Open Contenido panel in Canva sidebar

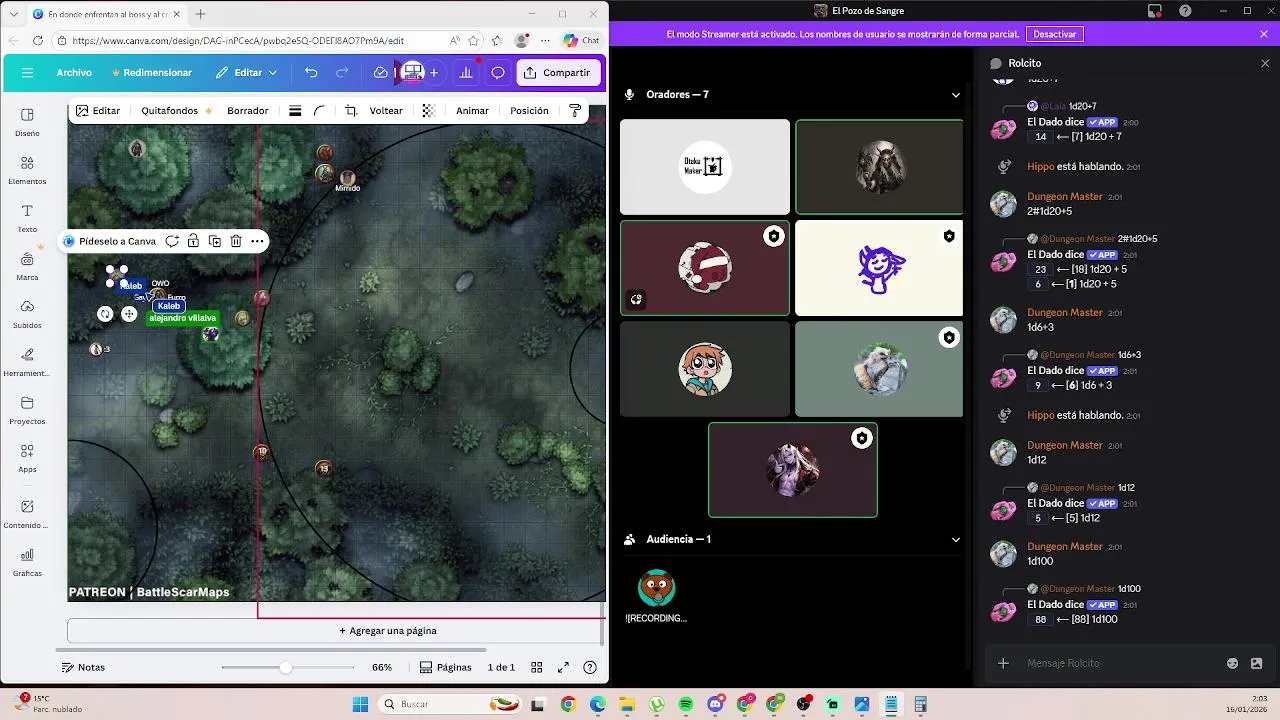point(27,514)
